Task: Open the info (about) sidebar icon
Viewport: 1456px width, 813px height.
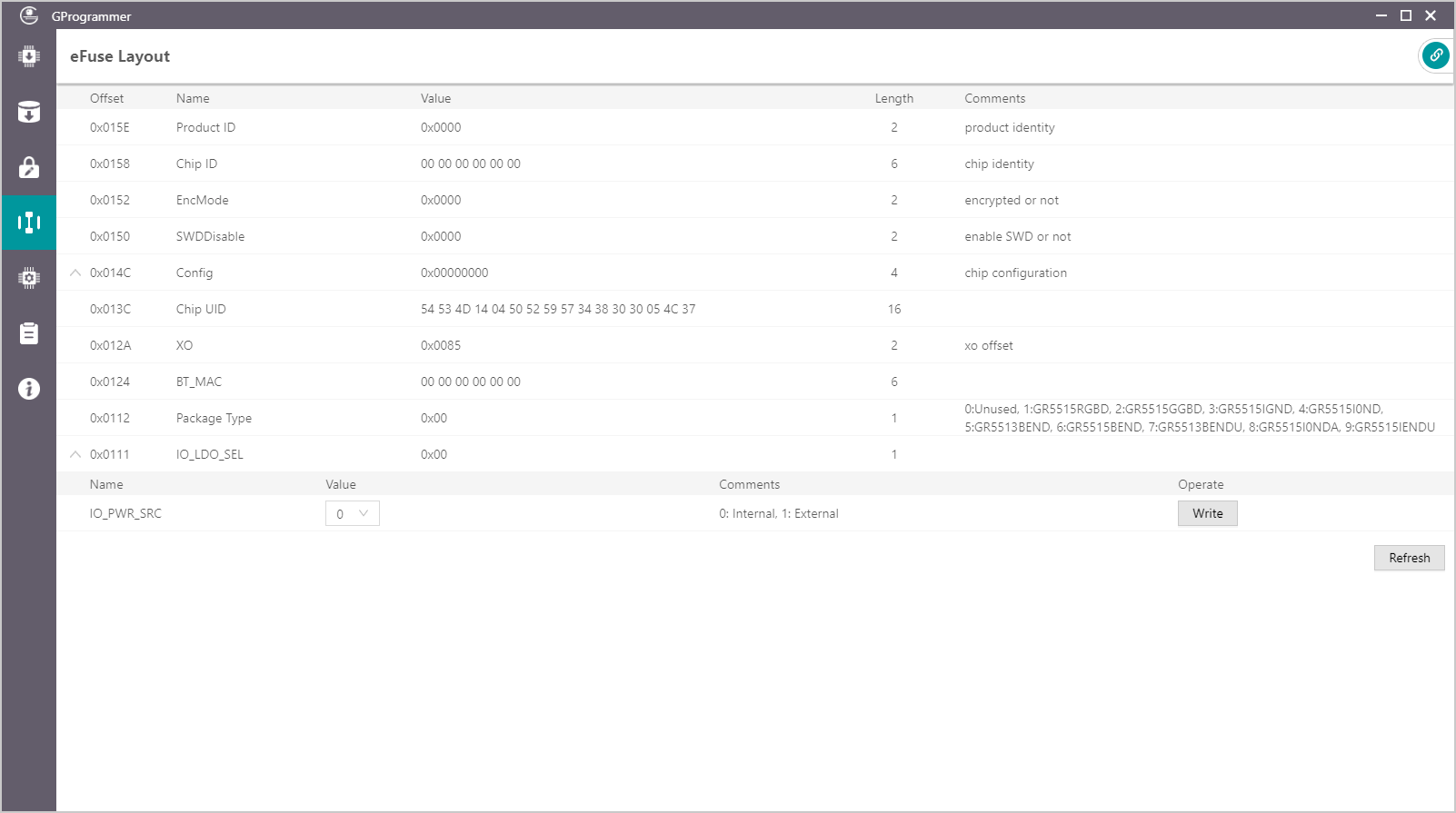Action: click(x=29, y=389)
